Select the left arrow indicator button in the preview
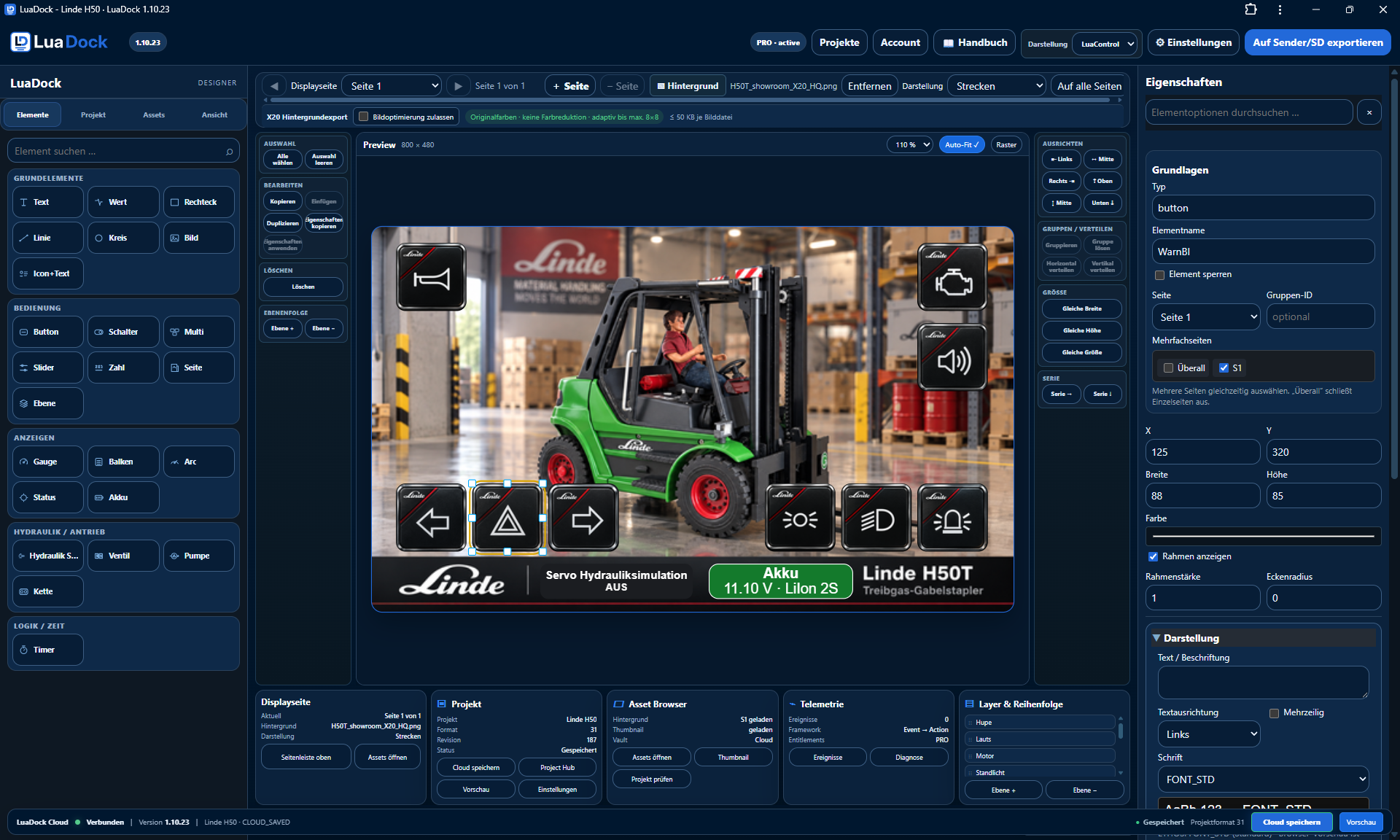Screen dimensions: 1400x840 point(431,518)
